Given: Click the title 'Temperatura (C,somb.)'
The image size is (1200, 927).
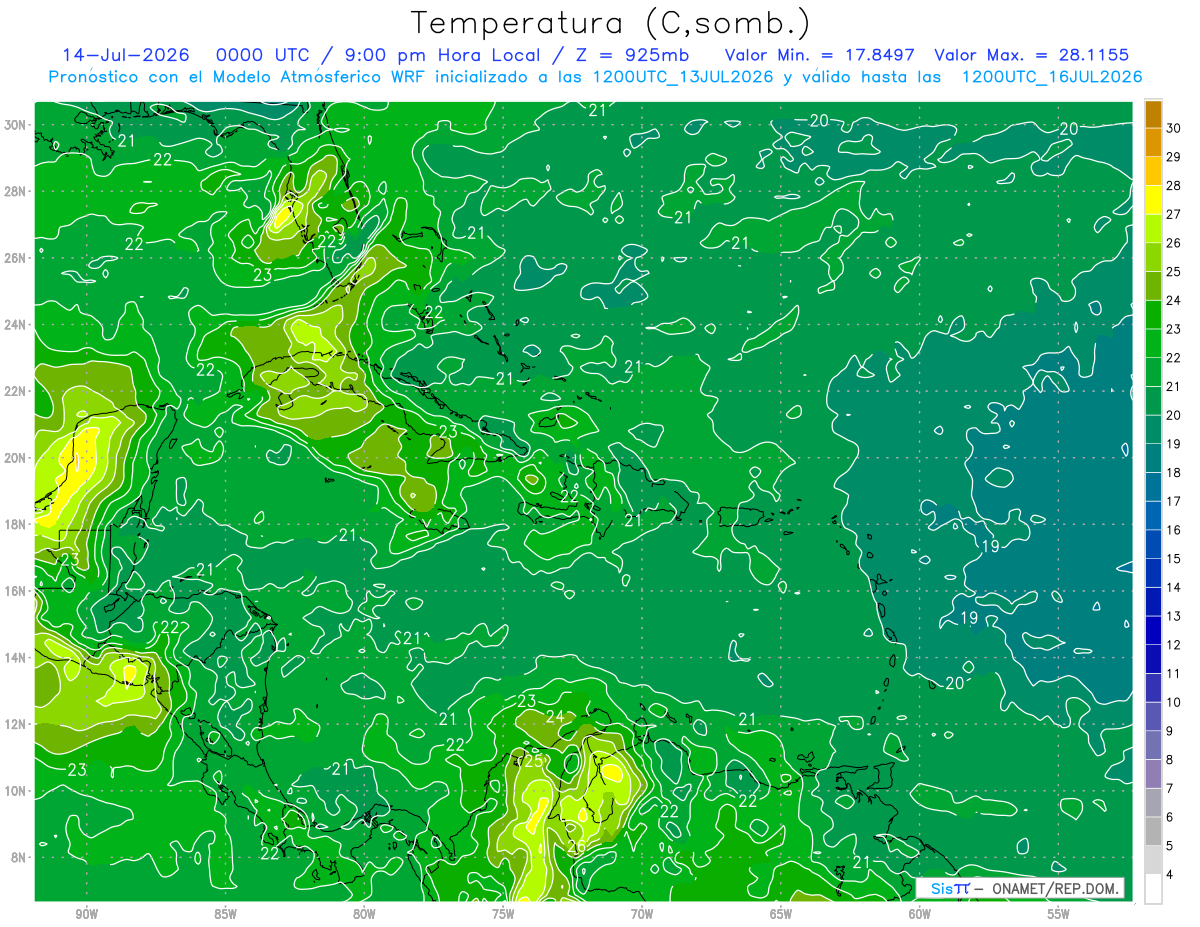Looking at the screenshot, I should point(610,23).
